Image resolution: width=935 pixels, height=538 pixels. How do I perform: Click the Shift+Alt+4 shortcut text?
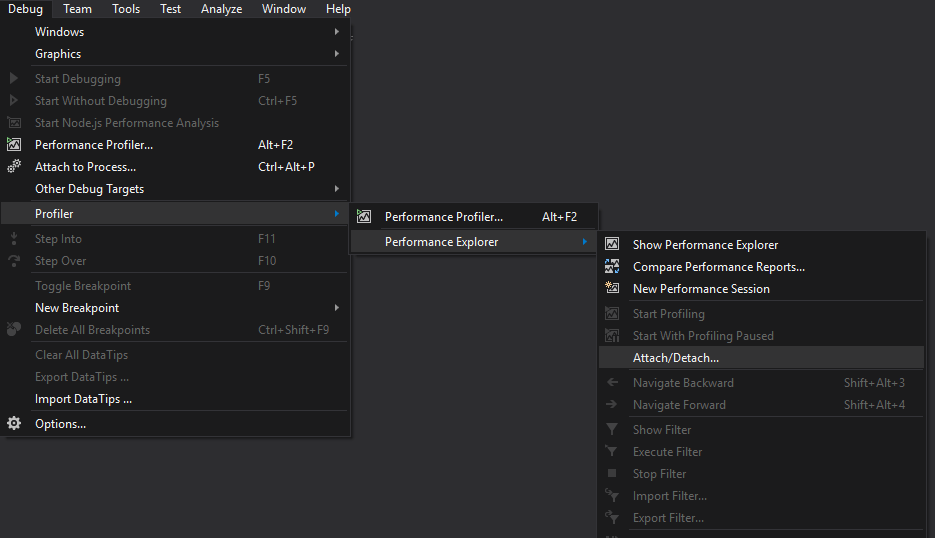pyautogui.click(x=874, y=405)
